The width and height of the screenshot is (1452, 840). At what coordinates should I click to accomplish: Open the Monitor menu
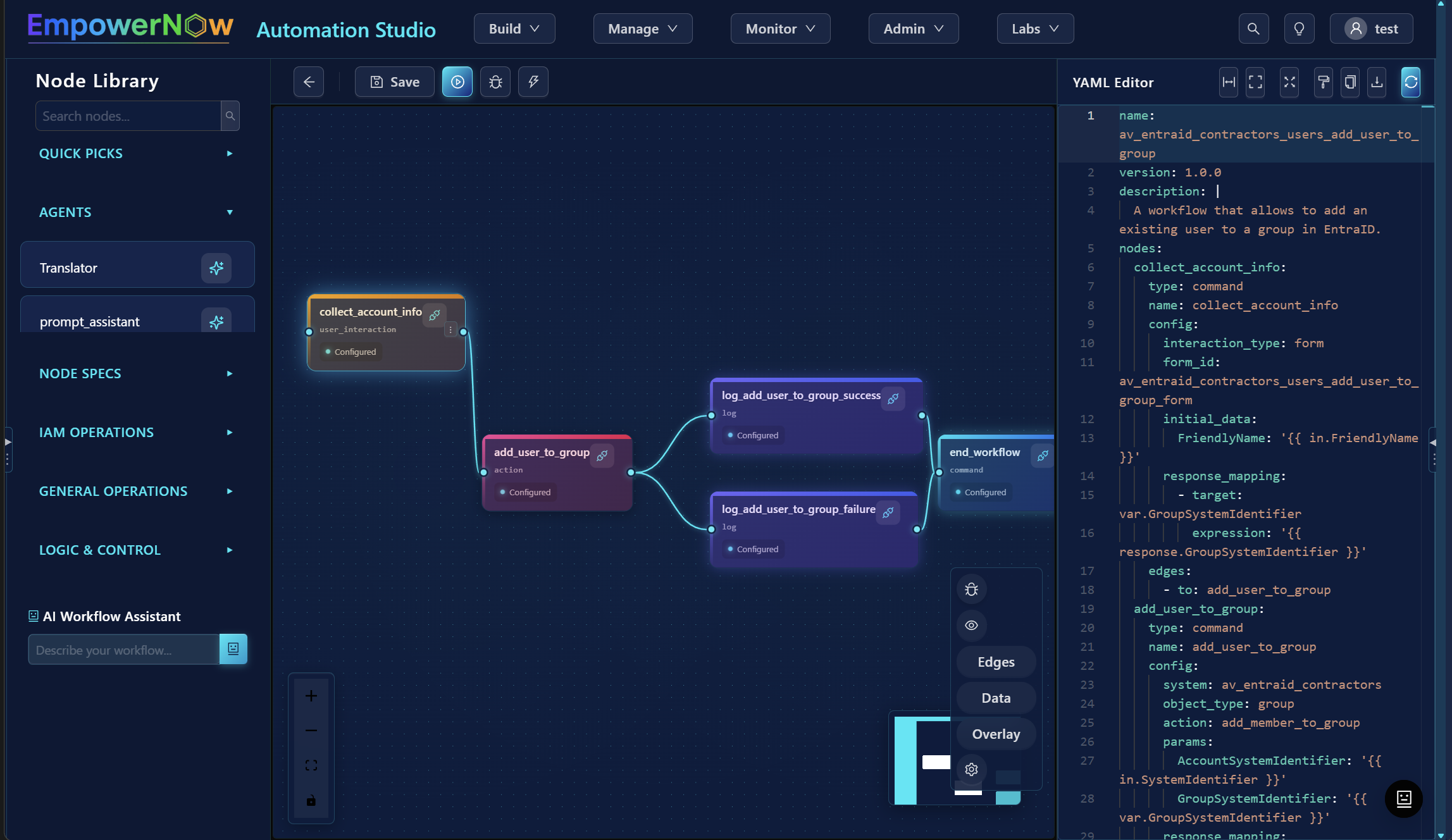click(780, 28)
